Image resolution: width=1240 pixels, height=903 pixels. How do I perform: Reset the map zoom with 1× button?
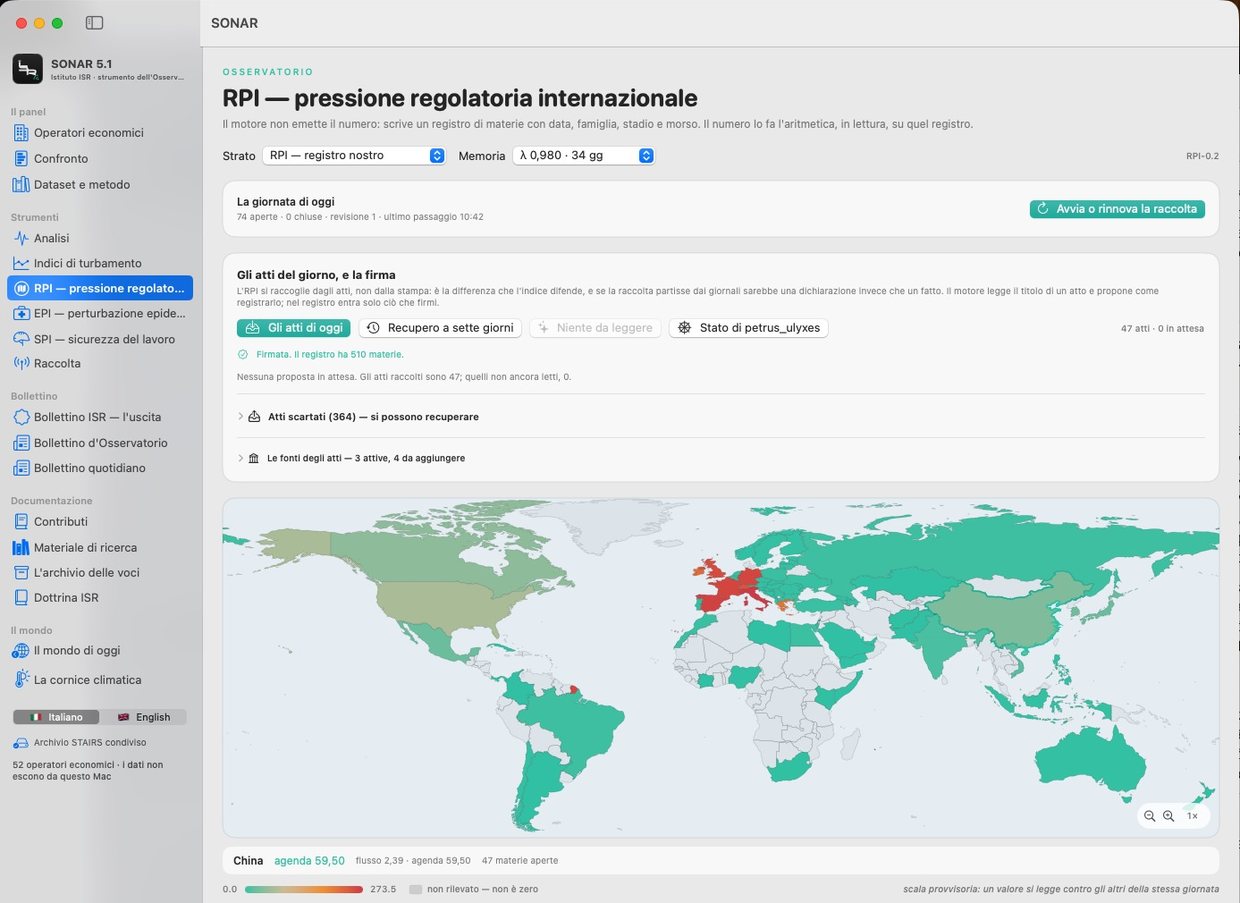(x=1192, y=816)
